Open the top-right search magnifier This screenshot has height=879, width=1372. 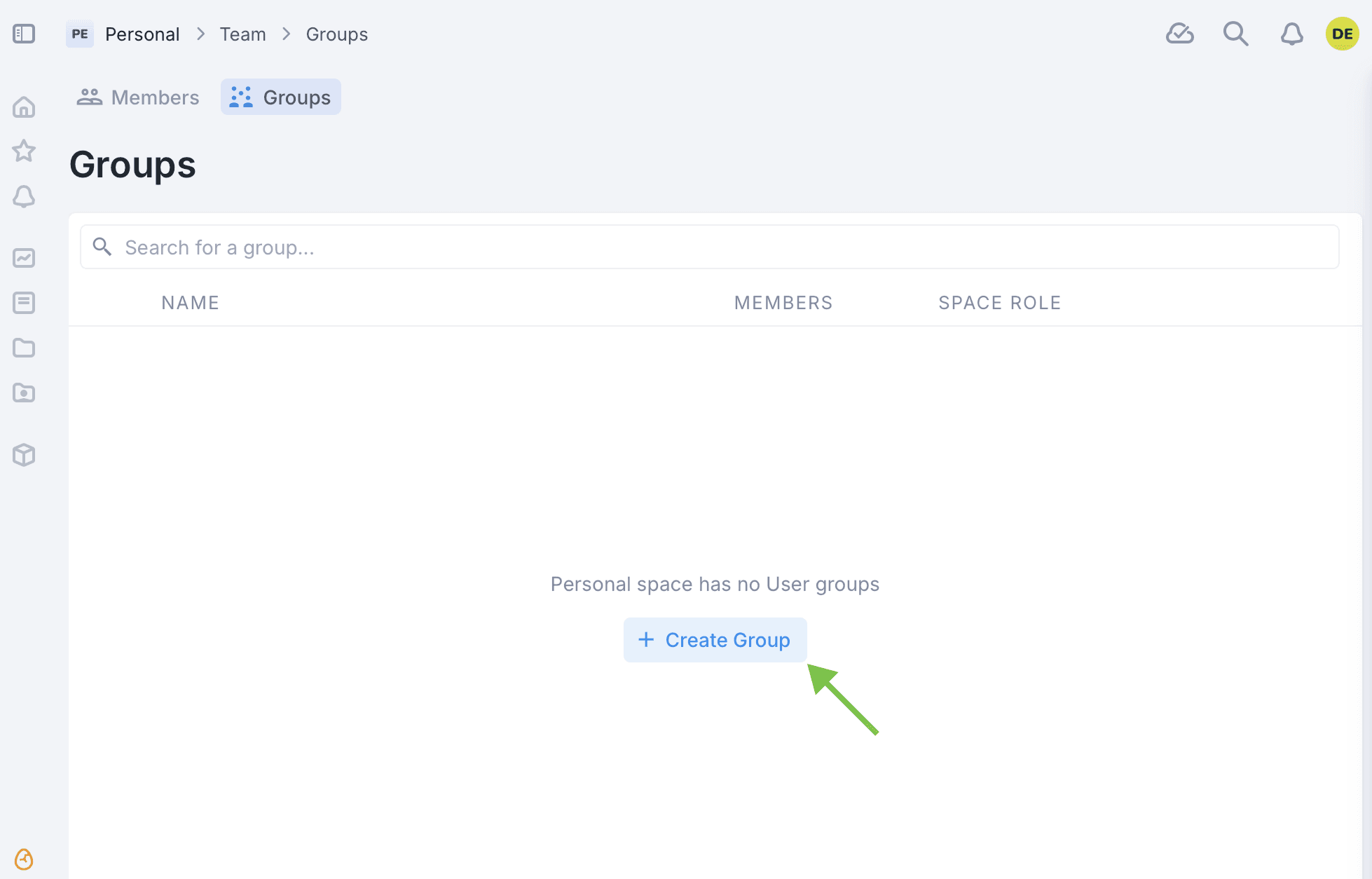[x=1235, y=34]
